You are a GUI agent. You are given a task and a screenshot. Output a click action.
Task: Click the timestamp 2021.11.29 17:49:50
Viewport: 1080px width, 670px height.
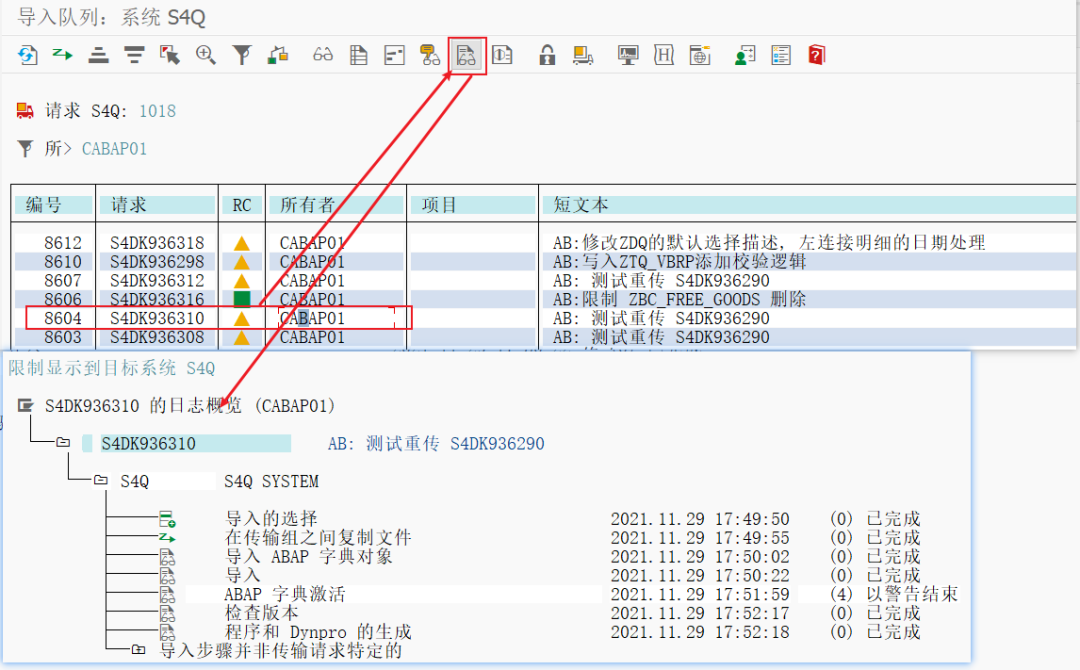point(700,519)
